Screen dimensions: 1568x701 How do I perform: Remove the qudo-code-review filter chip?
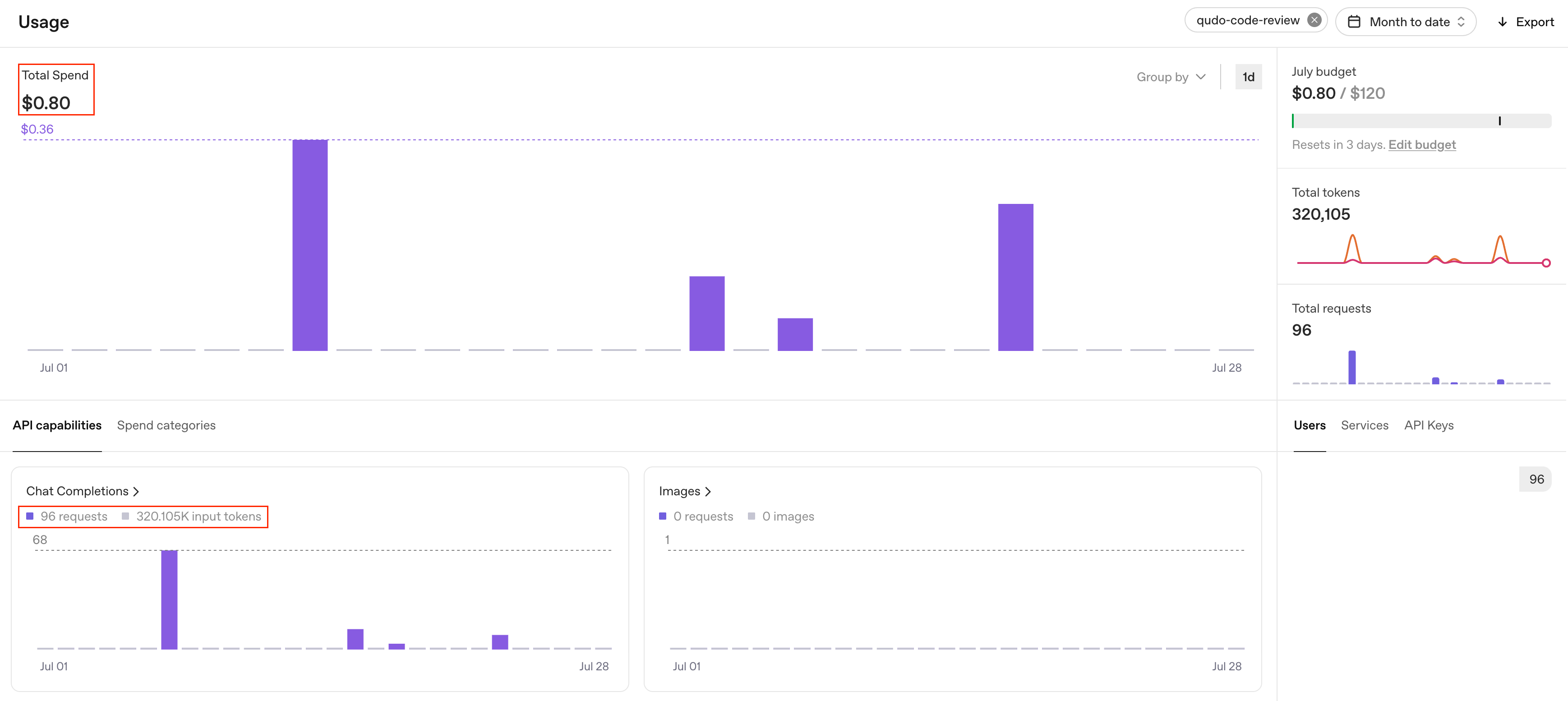tap(1314, 20)
